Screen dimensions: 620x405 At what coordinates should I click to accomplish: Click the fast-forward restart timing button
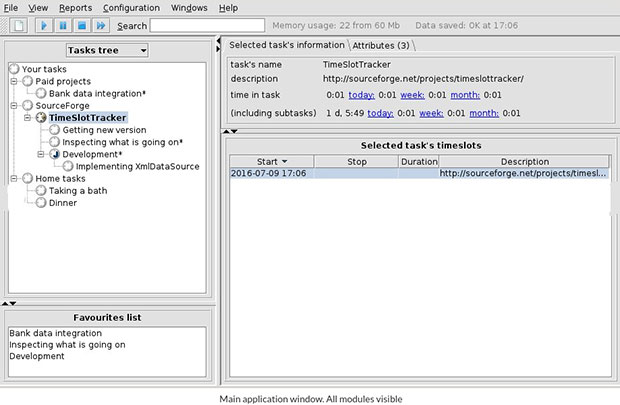100,26
